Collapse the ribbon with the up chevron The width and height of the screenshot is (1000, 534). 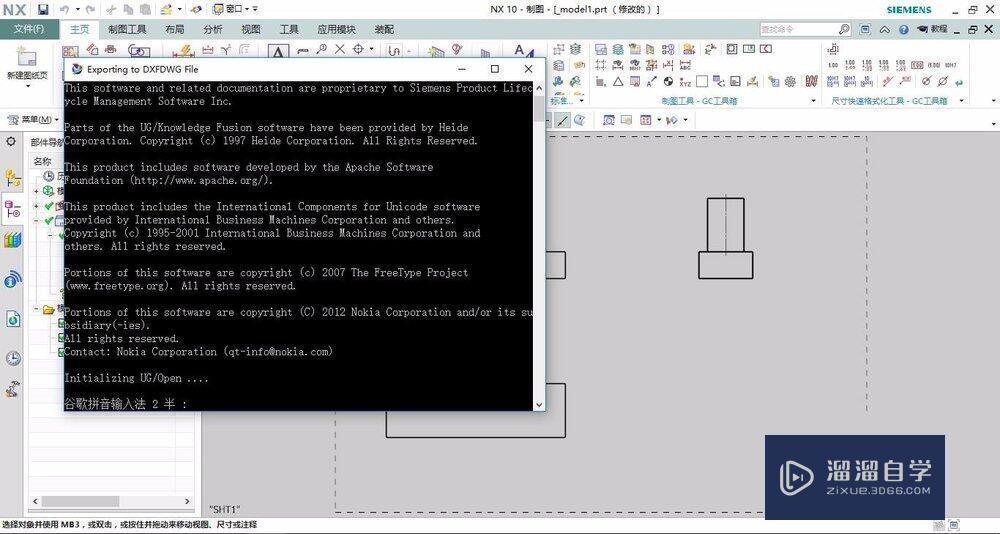pos(885,29)
